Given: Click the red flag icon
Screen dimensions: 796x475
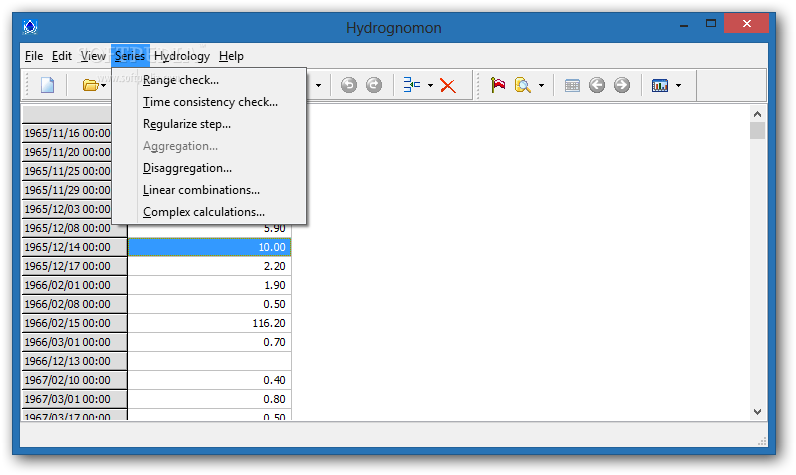Looking at the screenshot, I should point(498,85).
